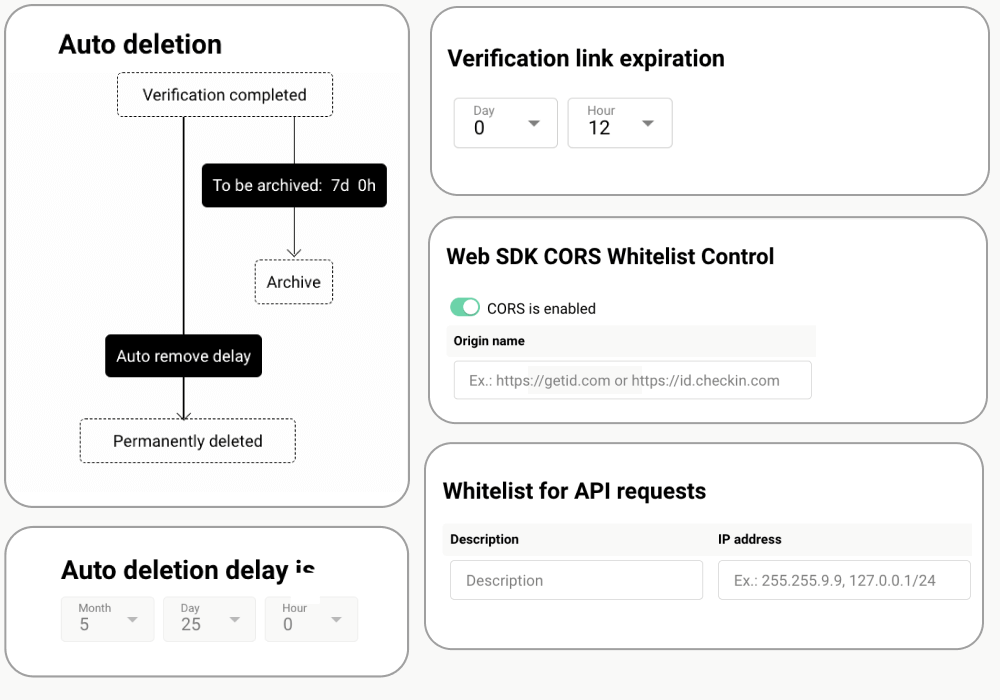Click the Auto remove delay label

pos(183,356)
